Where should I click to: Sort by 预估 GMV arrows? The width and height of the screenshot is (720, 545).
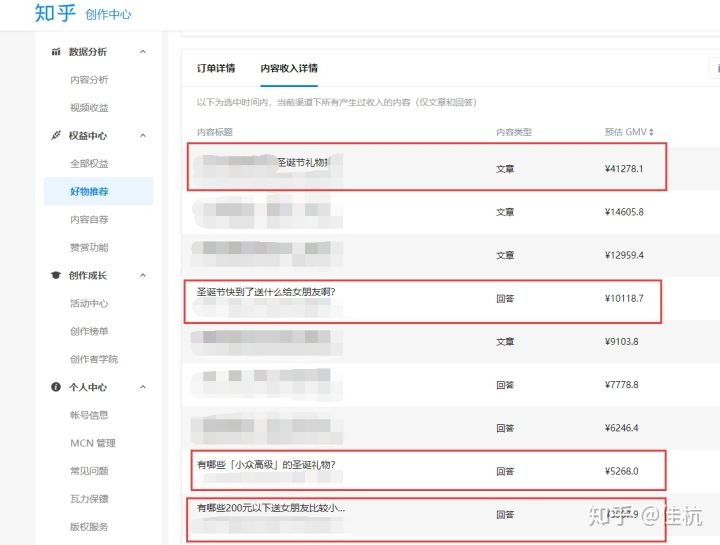click(x=651, y=132)
